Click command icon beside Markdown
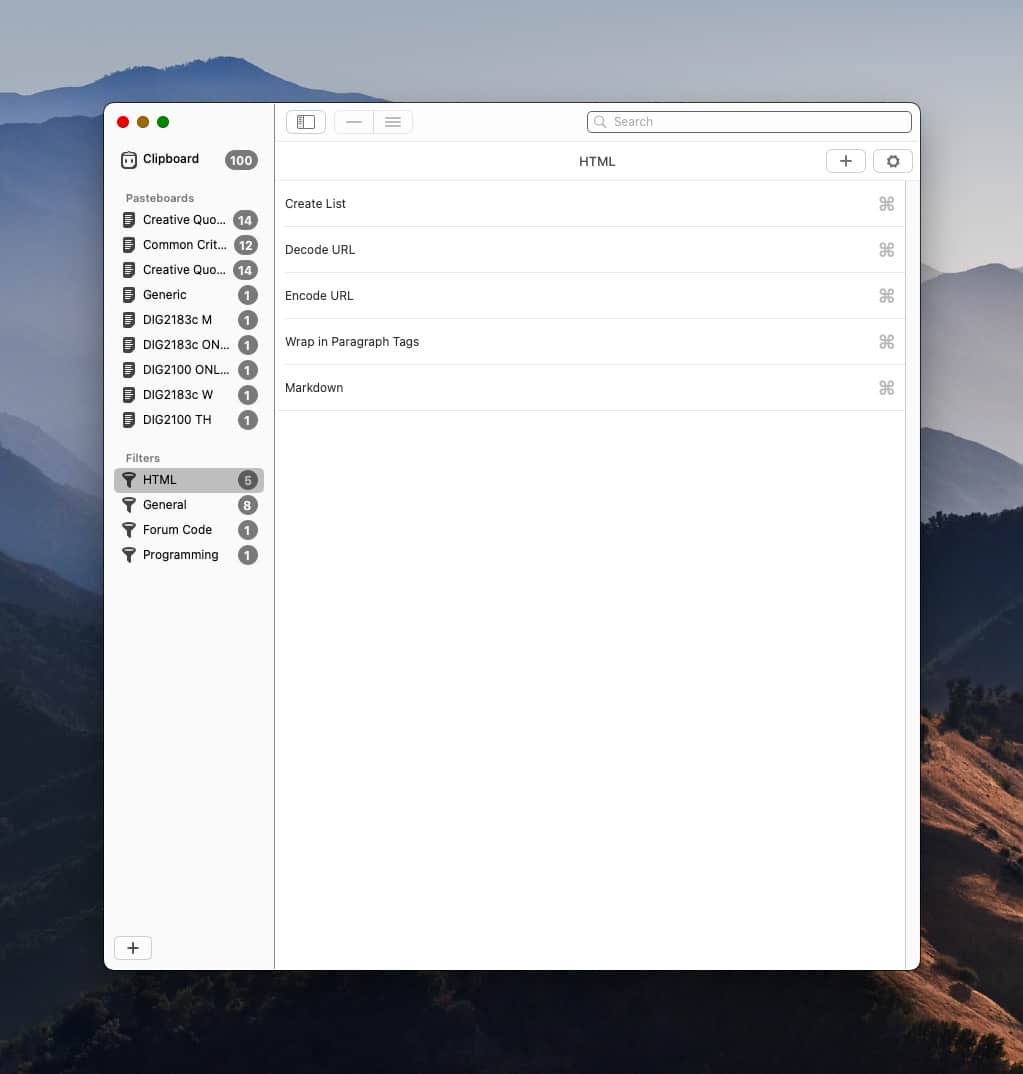 point(886,388)
